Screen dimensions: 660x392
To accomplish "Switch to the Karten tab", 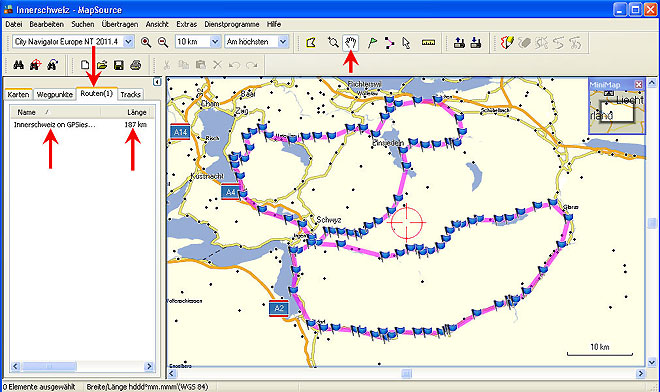I will (x=19, y=95).
